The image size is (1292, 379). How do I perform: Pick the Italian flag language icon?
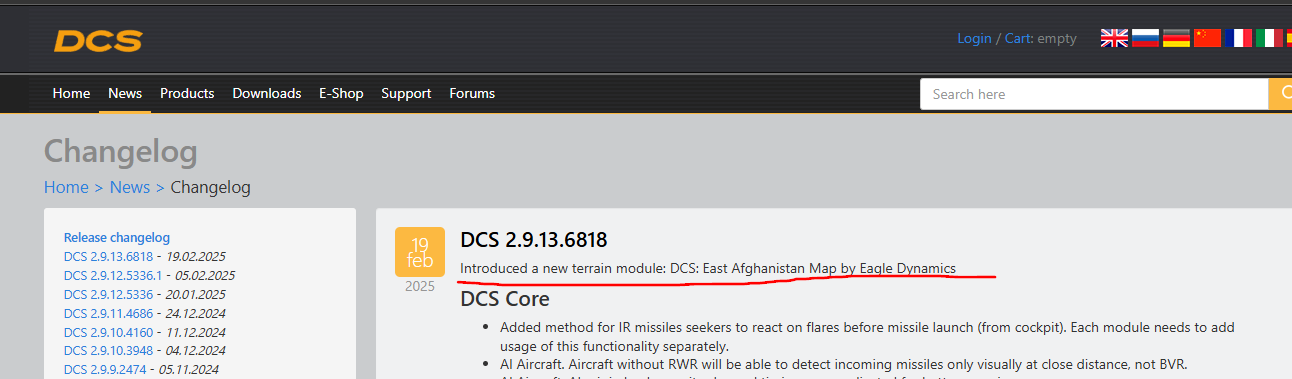tap(1270, 38)
